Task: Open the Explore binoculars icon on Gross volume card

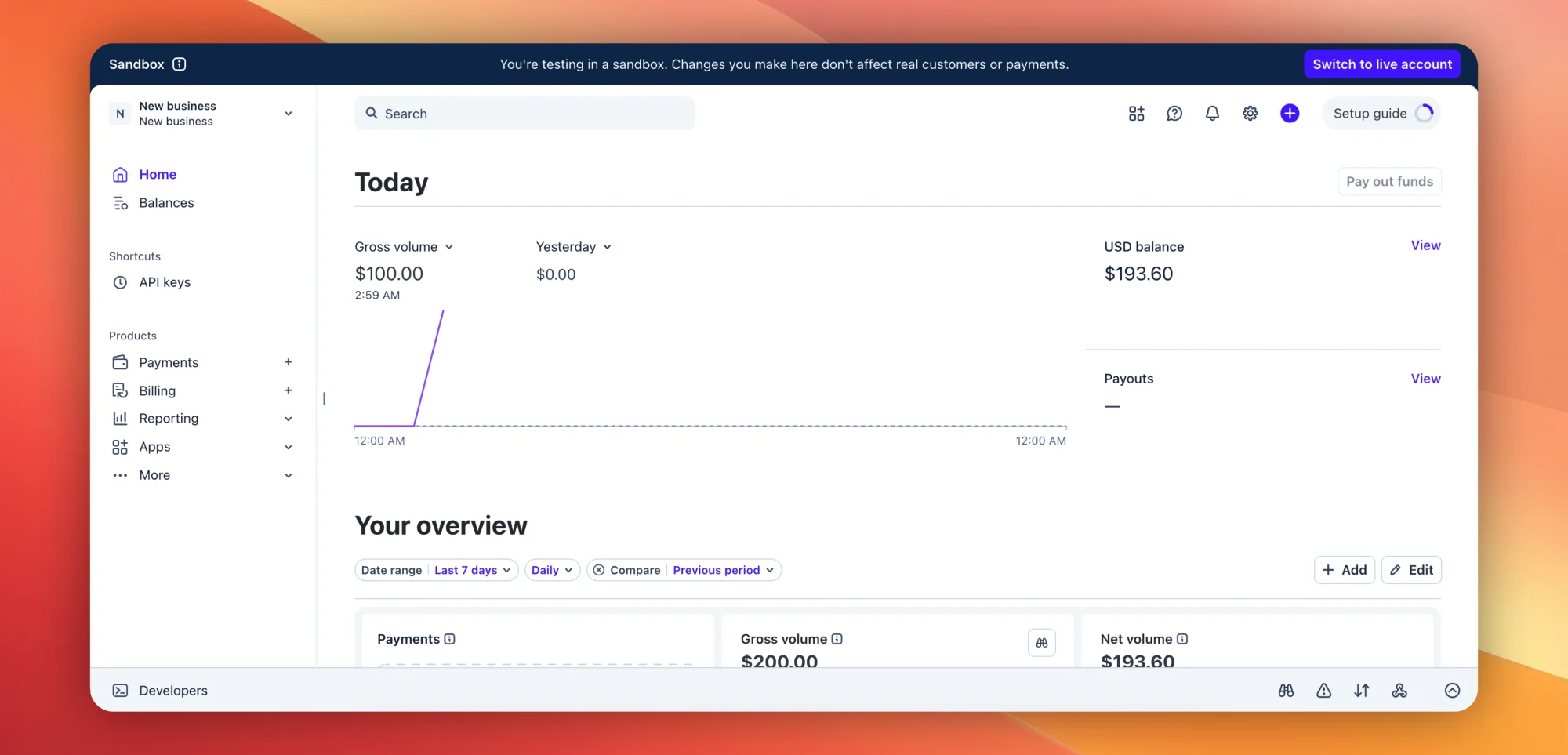Action: [x=1041, y=643]
